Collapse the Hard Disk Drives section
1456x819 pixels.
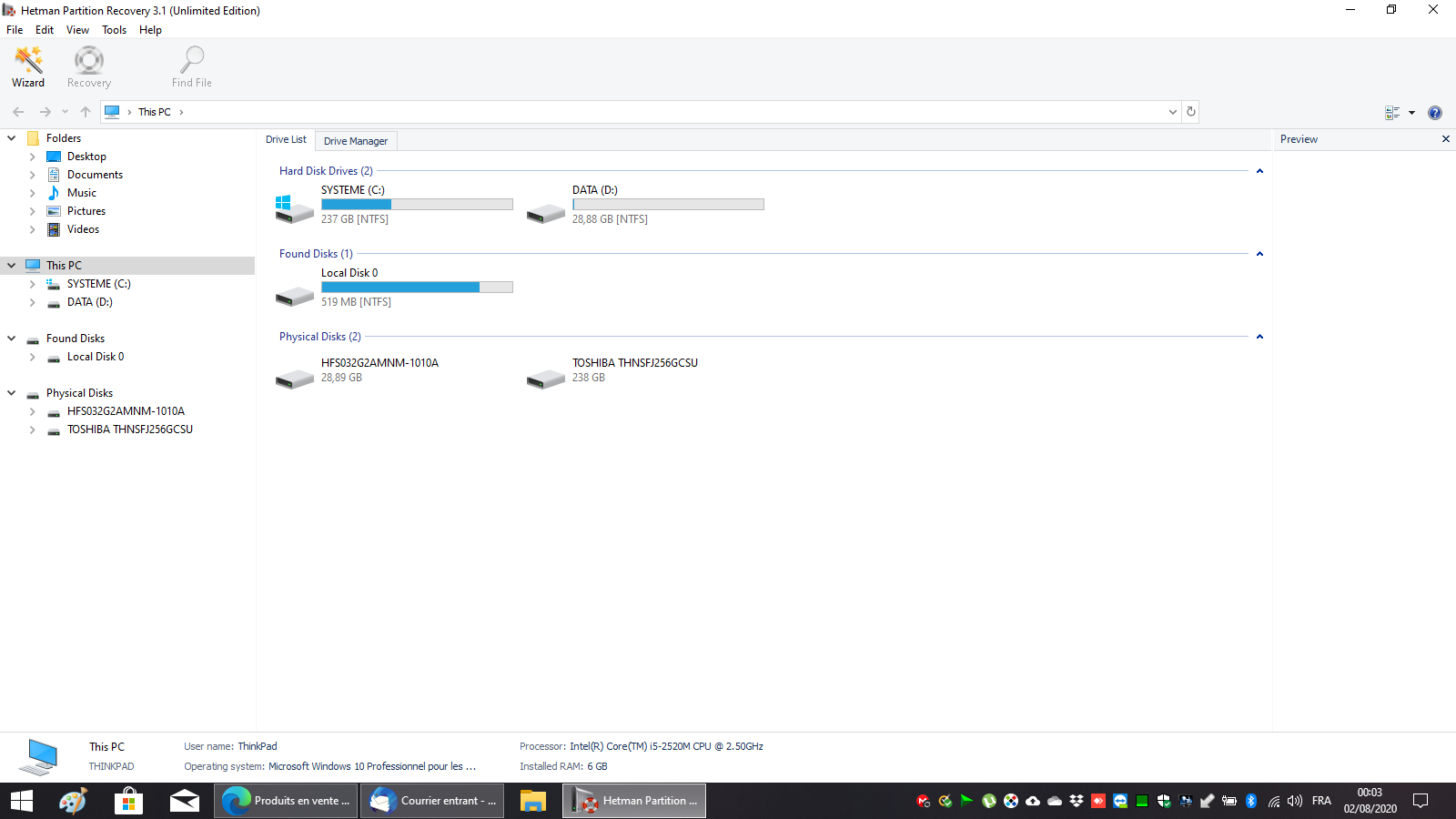(x=1259, y=171)
